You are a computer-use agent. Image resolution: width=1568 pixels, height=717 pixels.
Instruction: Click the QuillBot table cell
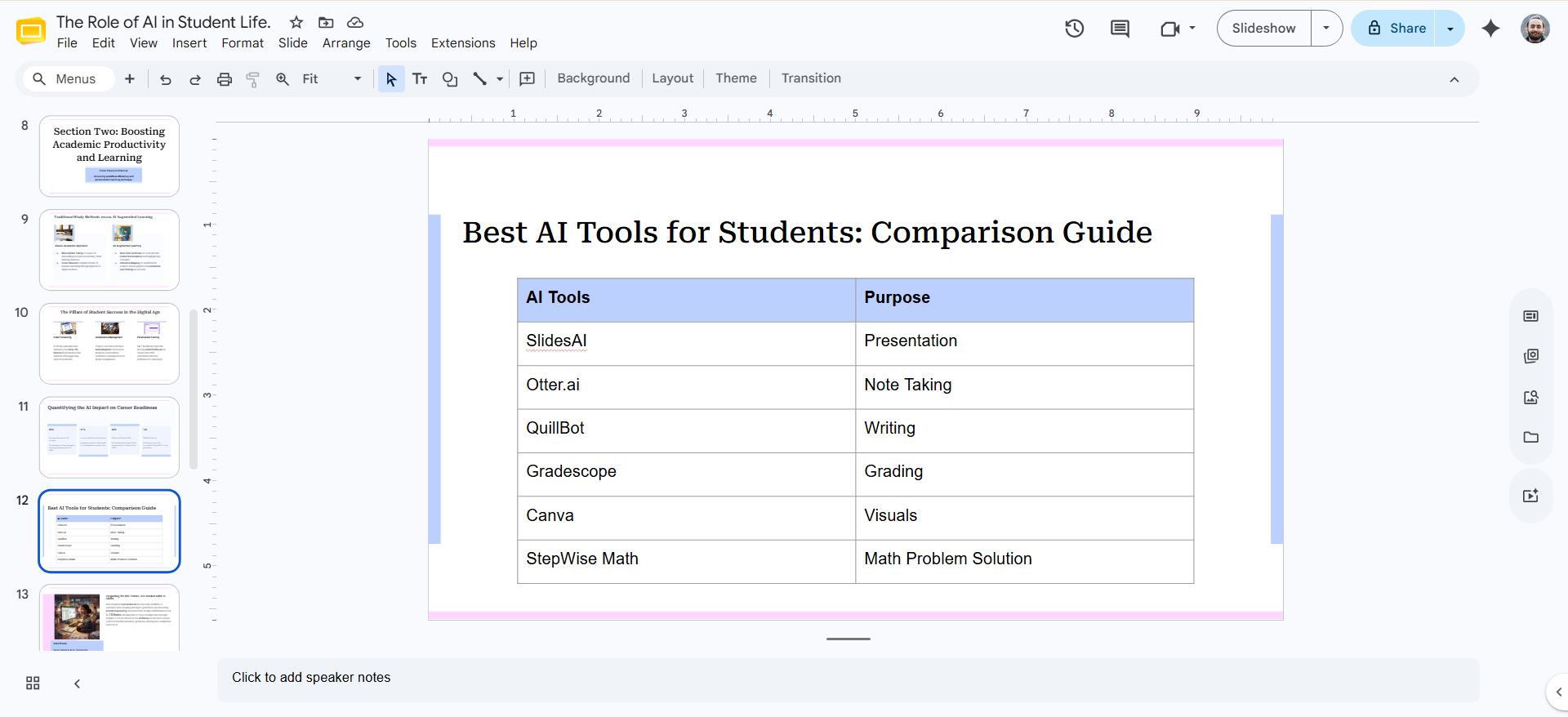(686, 430)
